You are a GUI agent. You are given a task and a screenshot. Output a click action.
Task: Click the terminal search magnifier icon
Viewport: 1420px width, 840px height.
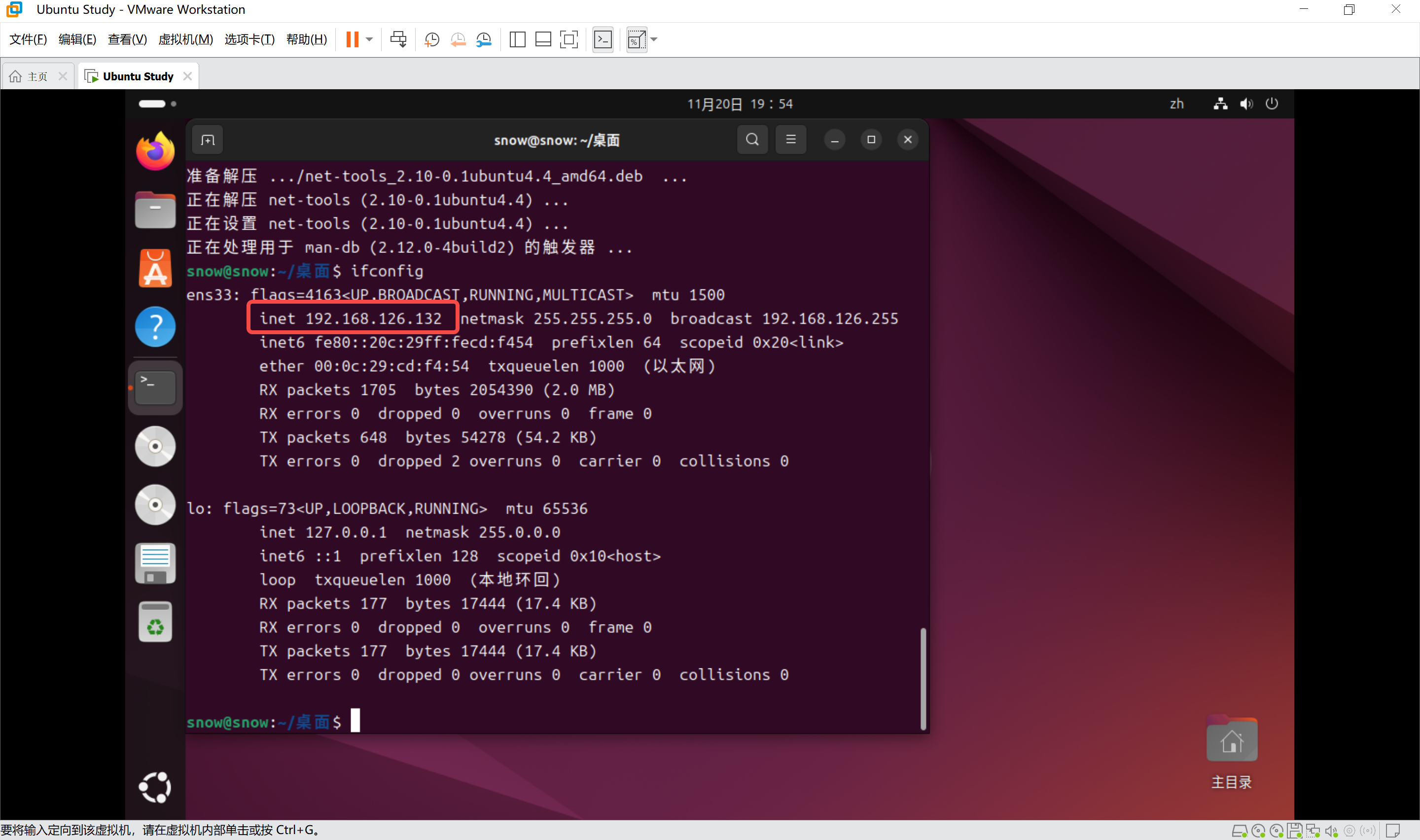[752, 140]
